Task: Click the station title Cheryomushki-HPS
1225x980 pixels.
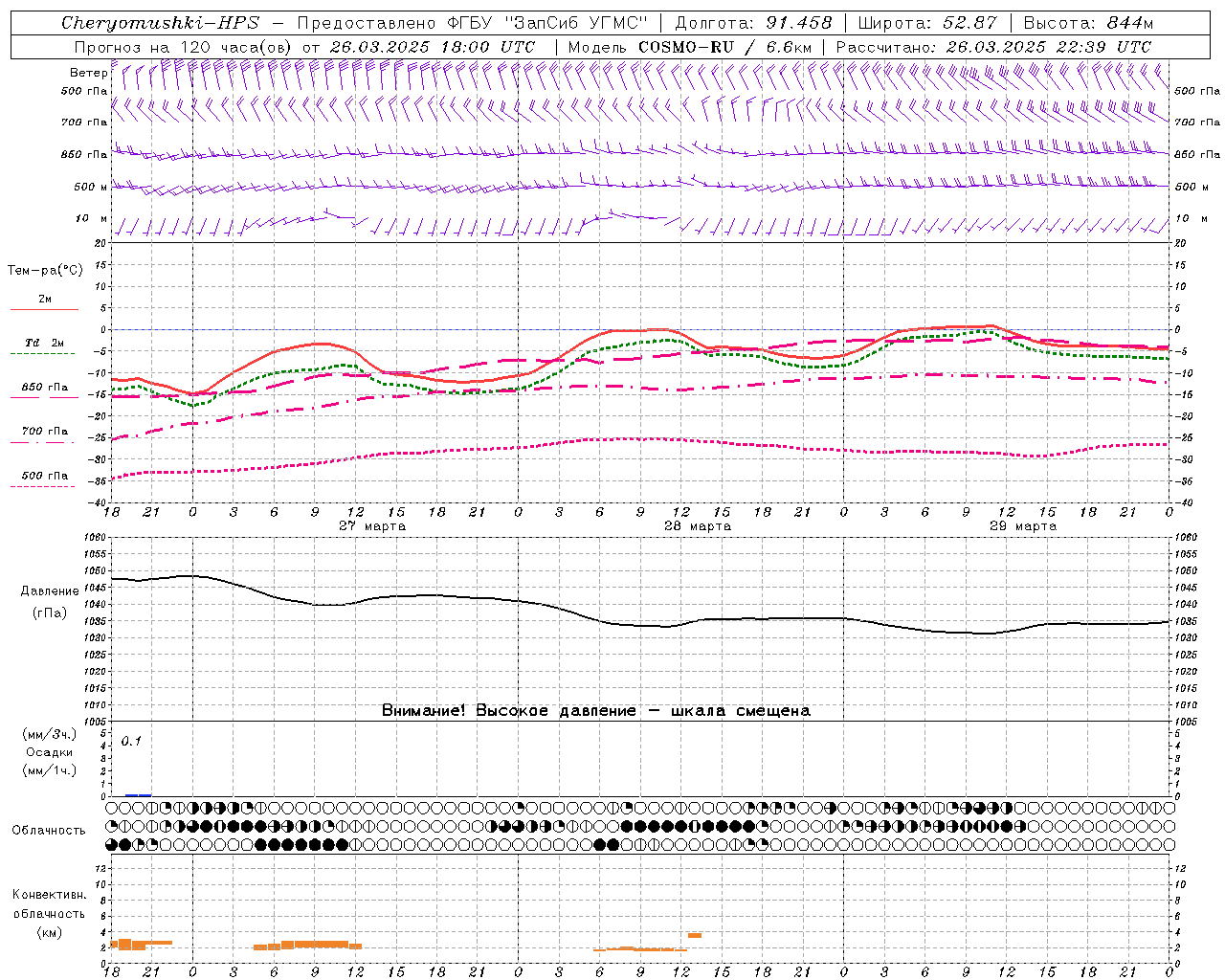Action: coord(160,23)
